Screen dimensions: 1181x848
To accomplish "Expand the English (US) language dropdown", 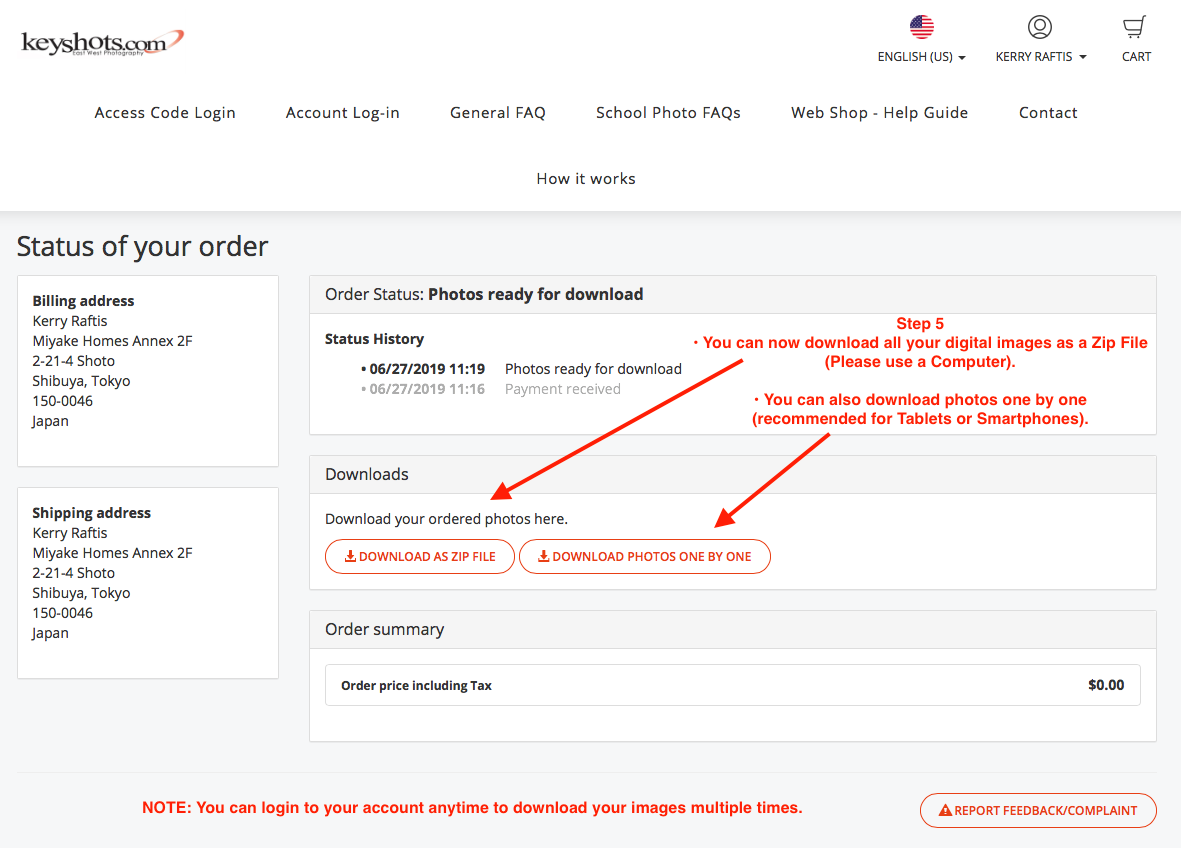I will tap(921, 57).
